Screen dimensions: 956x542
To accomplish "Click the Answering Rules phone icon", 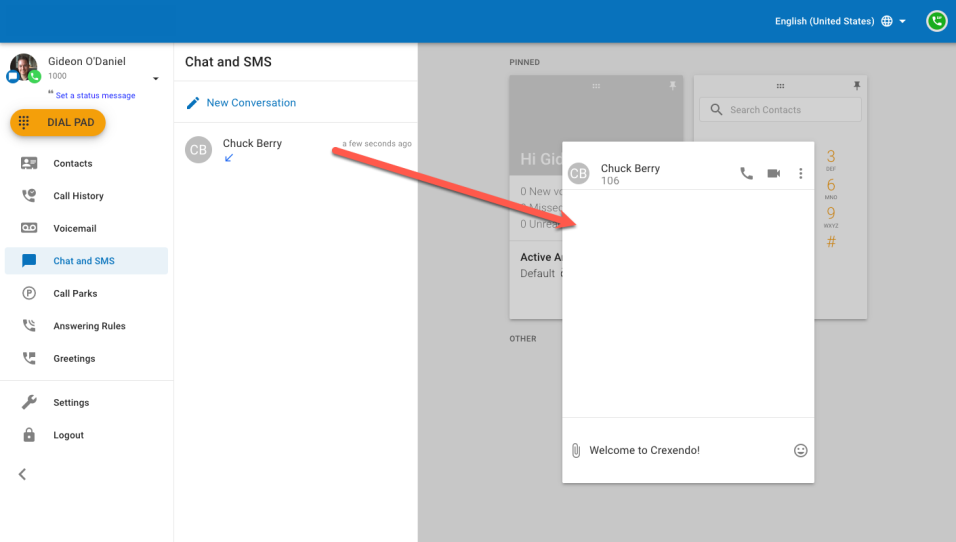I will tap(29, 326).
